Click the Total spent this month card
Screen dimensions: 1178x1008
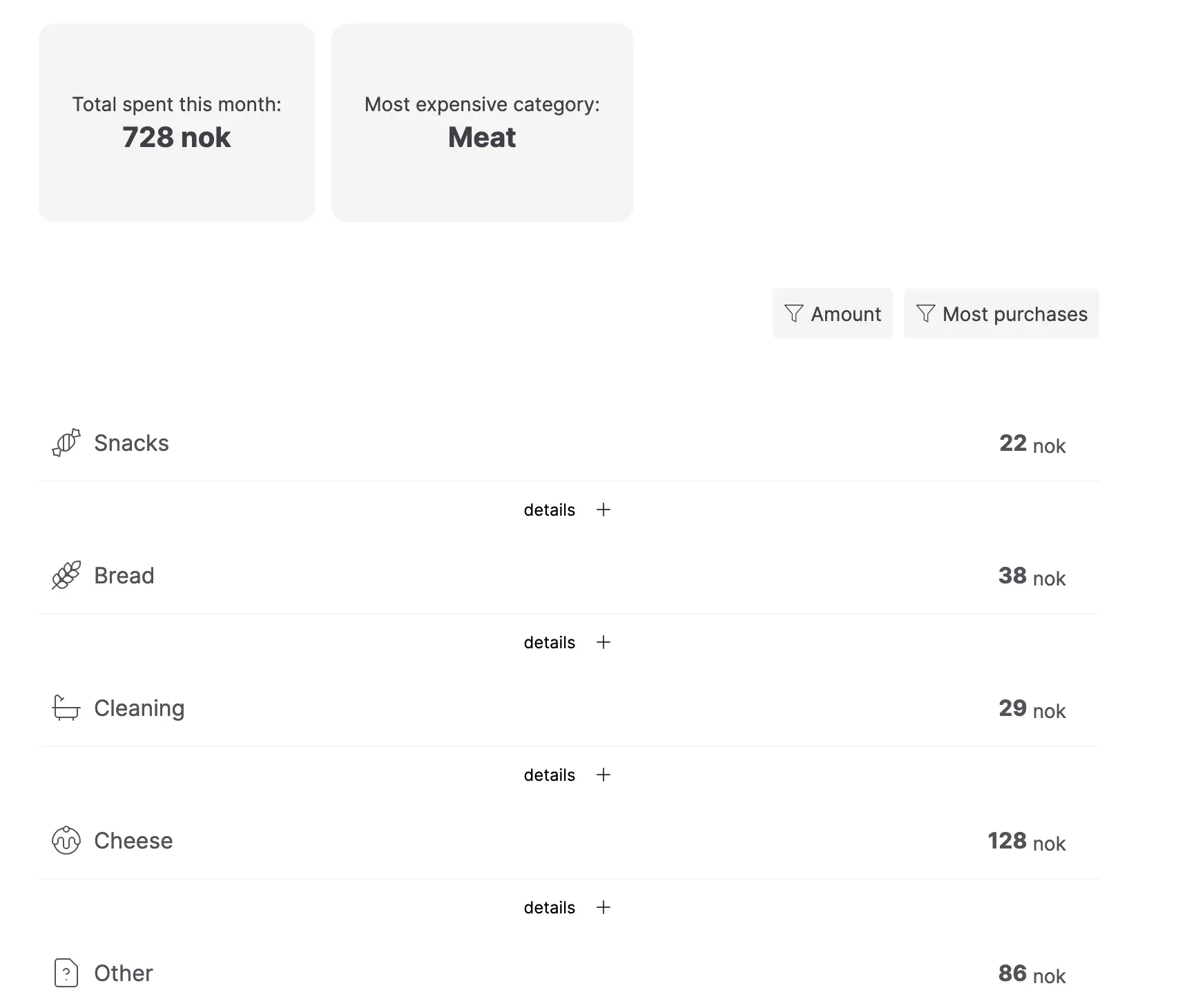click(177, 123)
